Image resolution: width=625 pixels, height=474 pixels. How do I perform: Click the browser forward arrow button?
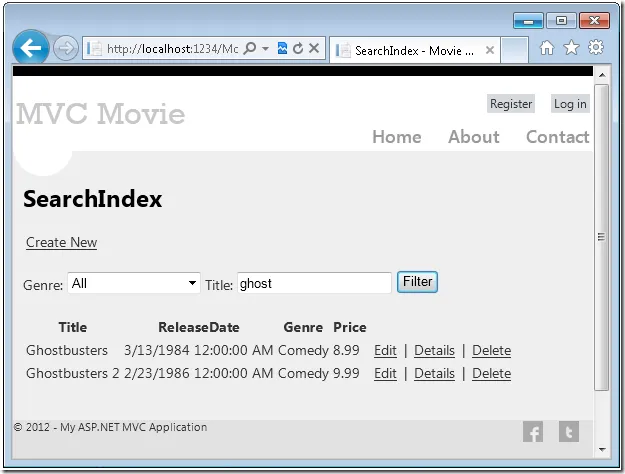66,48
